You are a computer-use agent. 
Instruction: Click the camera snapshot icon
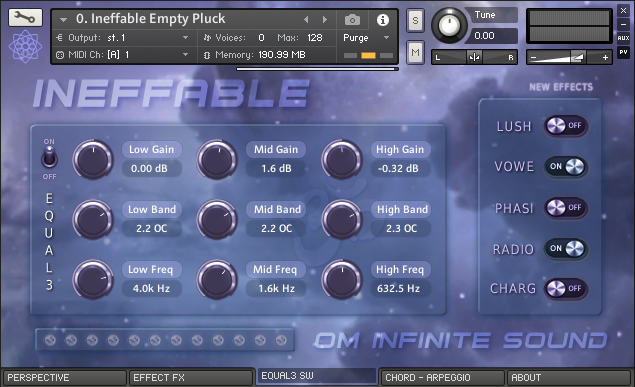pyautogui.click(x=352, y=19)
